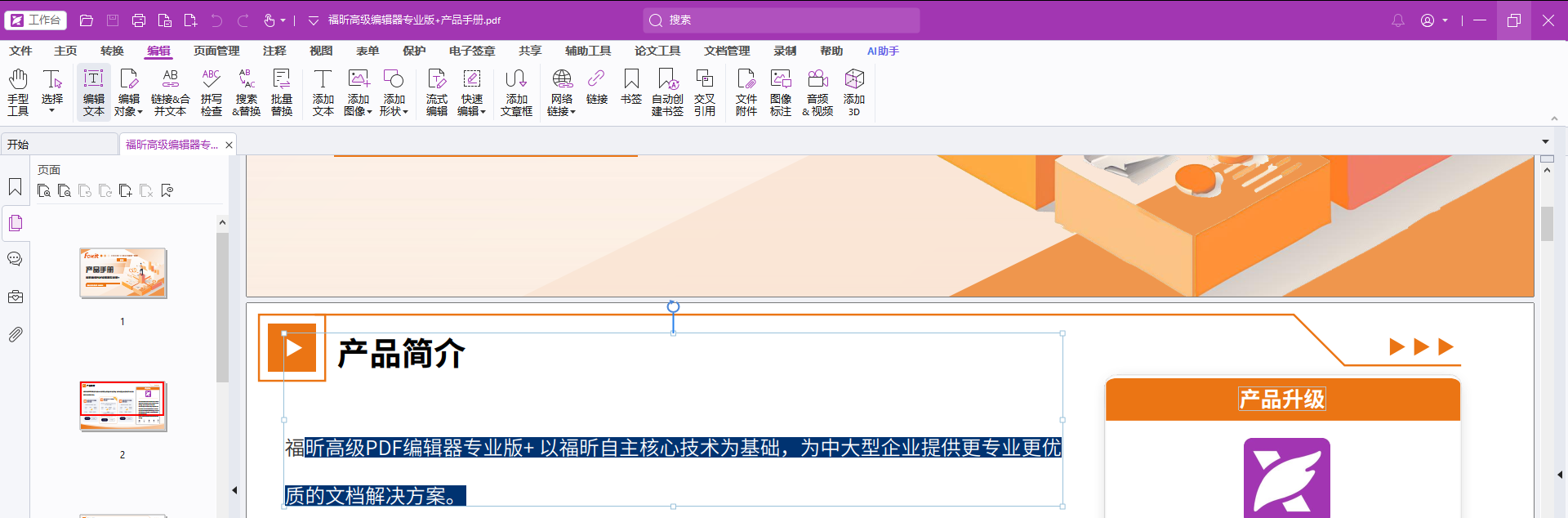Collapse the ribbon with the chevron

tap(1554, 118)
